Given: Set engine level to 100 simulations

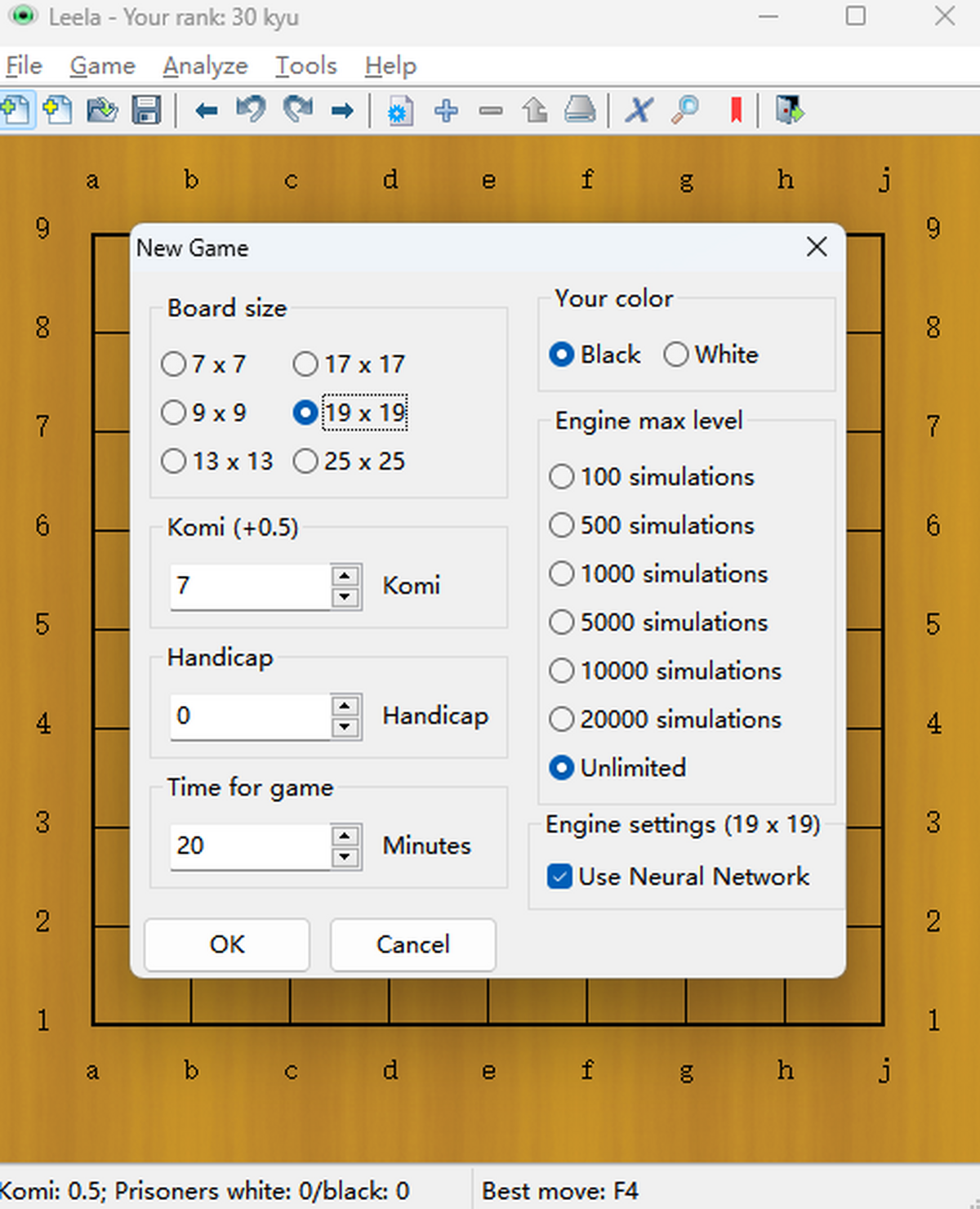Looking at the screenshot, I should (x=652, y=476).
